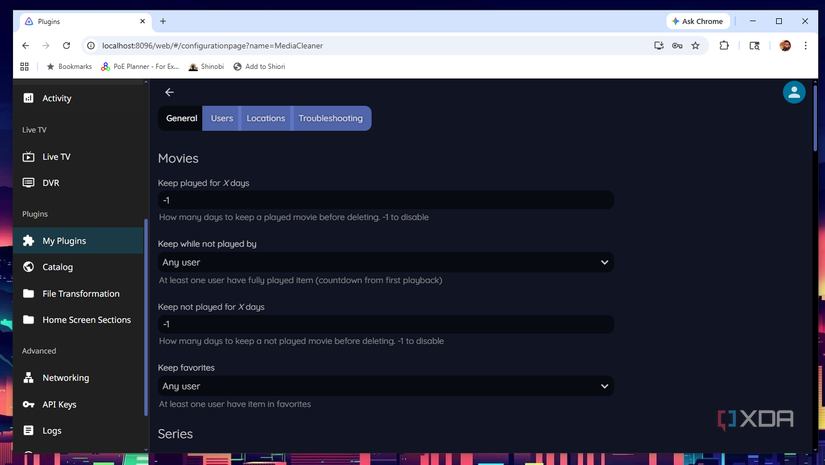Screen dimensions: 825x465
Task: Open Networking settings icon
Action: (28, 378)
